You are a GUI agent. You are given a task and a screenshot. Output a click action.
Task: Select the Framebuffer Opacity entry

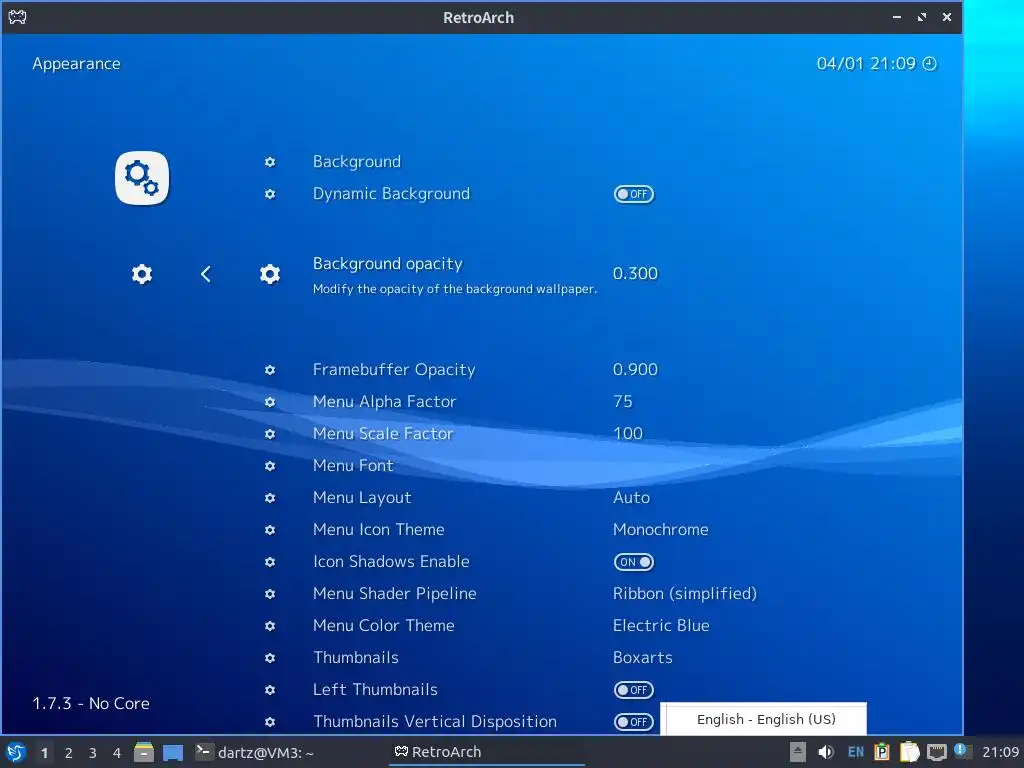click(394, 370)
